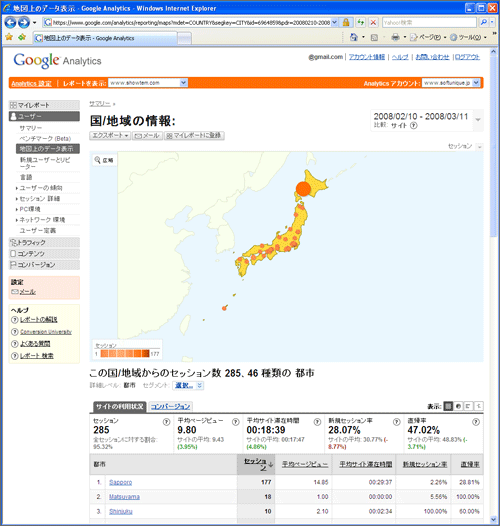Open the address bar URL history dropdown

tap(334, 22)
